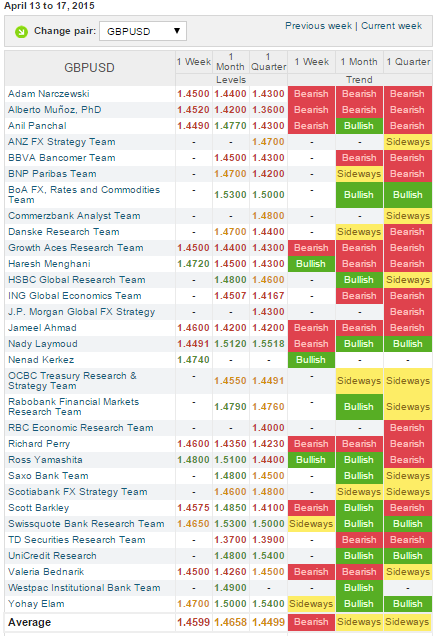The image size is (441, 636).
Task: Open Adam Narczewski's profile link
Action: 49,94
